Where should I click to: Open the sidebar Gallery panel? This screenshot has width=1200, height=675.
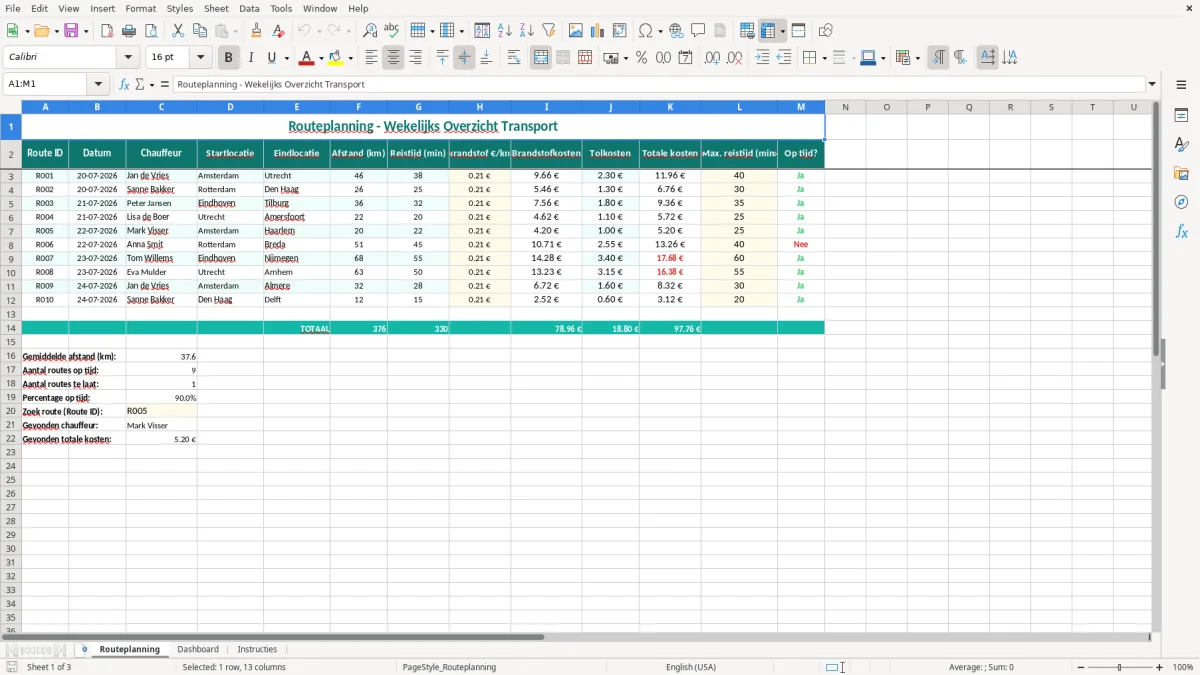tap(1181, 173)
